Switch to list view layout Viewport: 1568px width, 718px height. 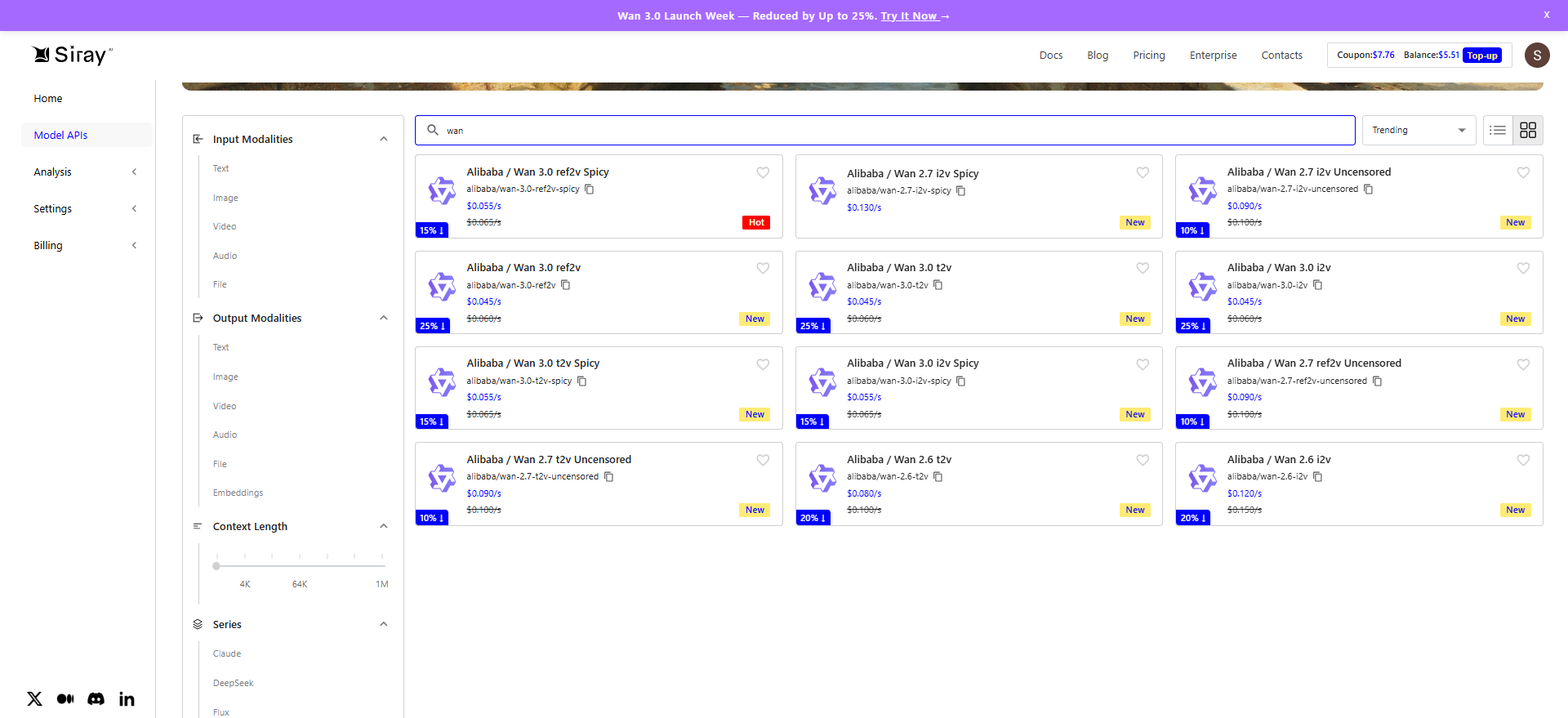tap(1498, 130)
